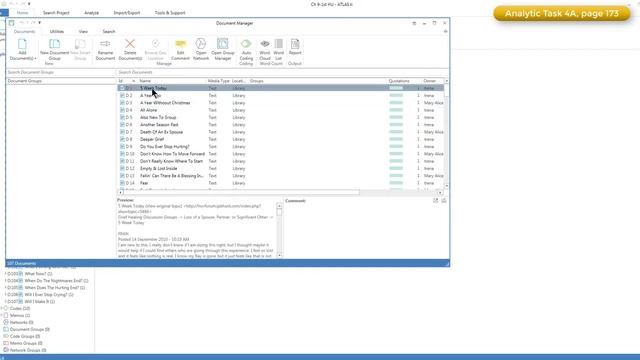Image resolution: width=640 pixels, height=360 pixels.
Task: Select the 'Deeper Grief' document row
Action: pos(280,139)
